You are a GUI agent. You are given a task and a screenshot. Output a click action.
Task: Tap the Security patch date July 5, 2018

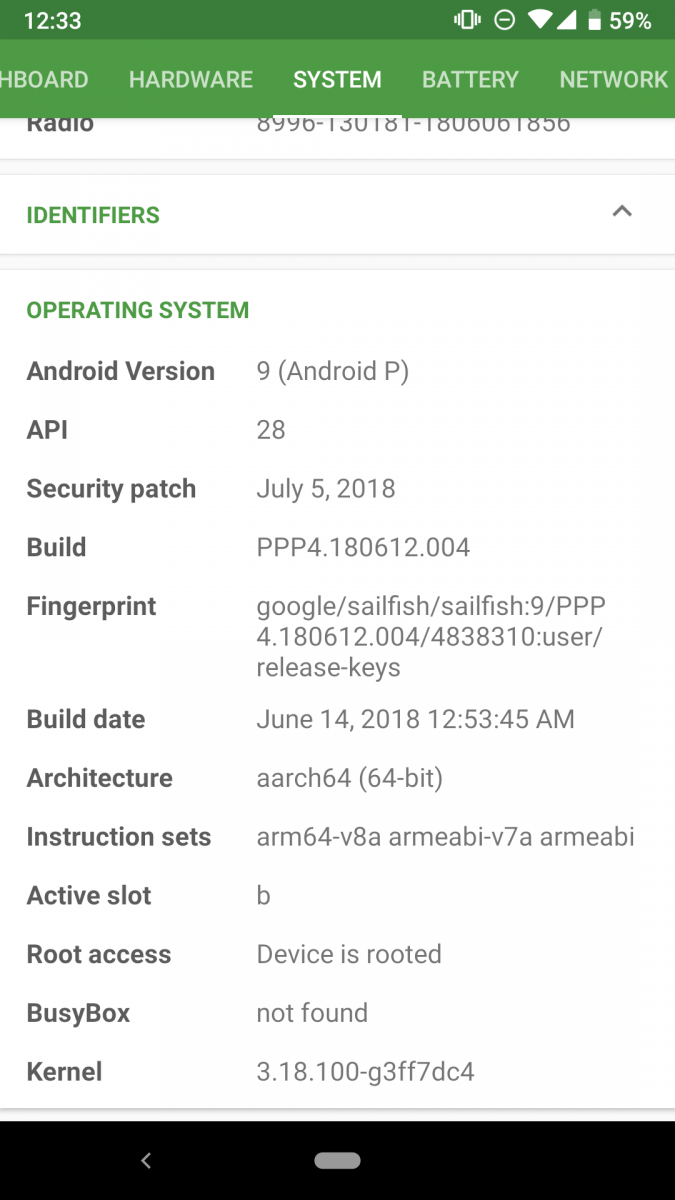click(x=326, y=488)
